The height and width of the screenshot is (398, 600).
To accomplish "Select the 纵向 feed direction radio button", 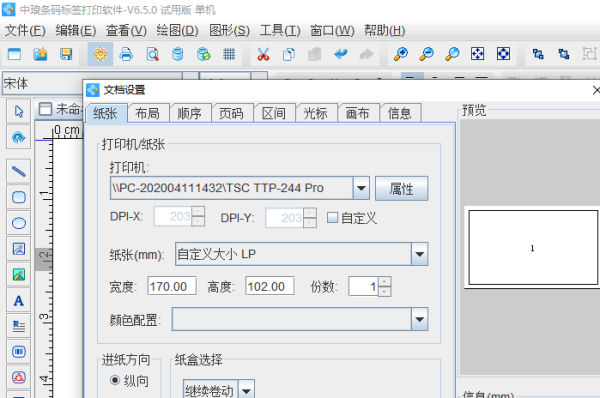I will (x=115, y=380).
